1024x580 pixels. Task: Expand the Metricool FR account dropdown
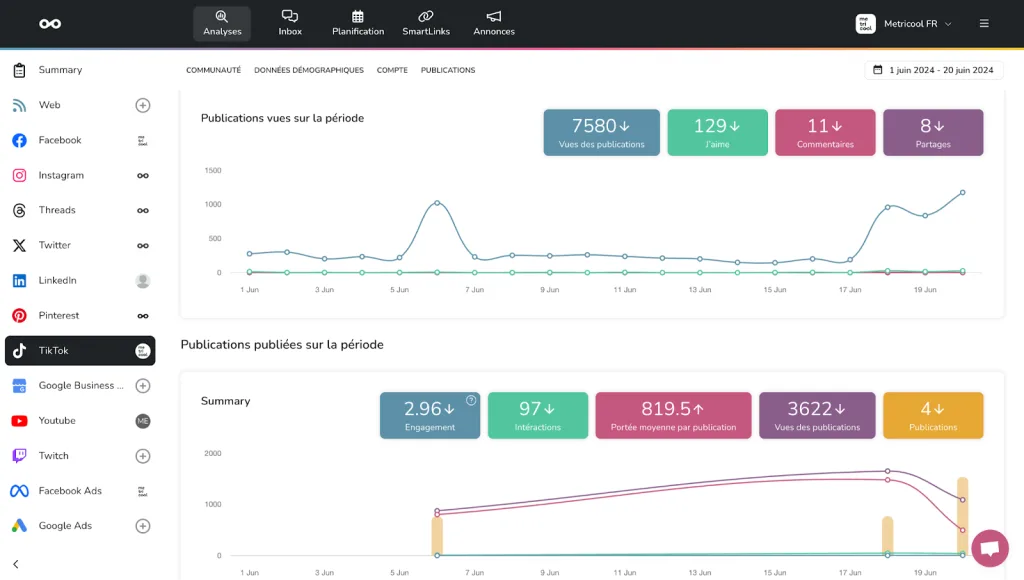click(904, 24)
